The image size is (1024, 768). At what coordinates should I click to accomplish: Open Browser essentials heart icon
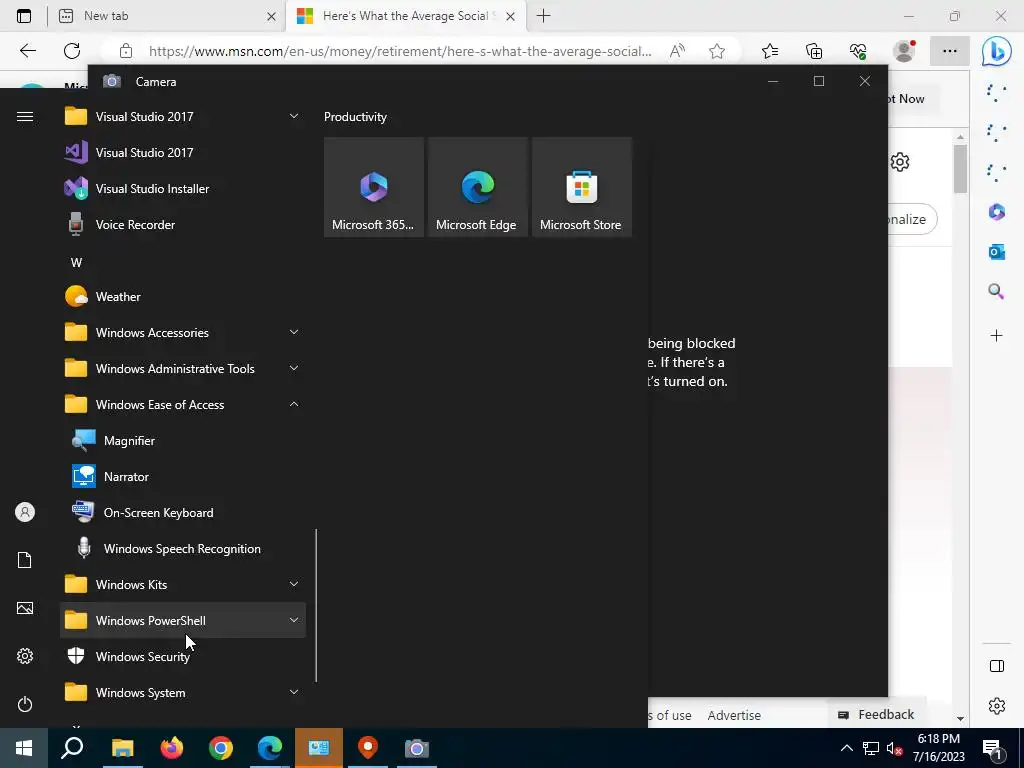point(858,51)
